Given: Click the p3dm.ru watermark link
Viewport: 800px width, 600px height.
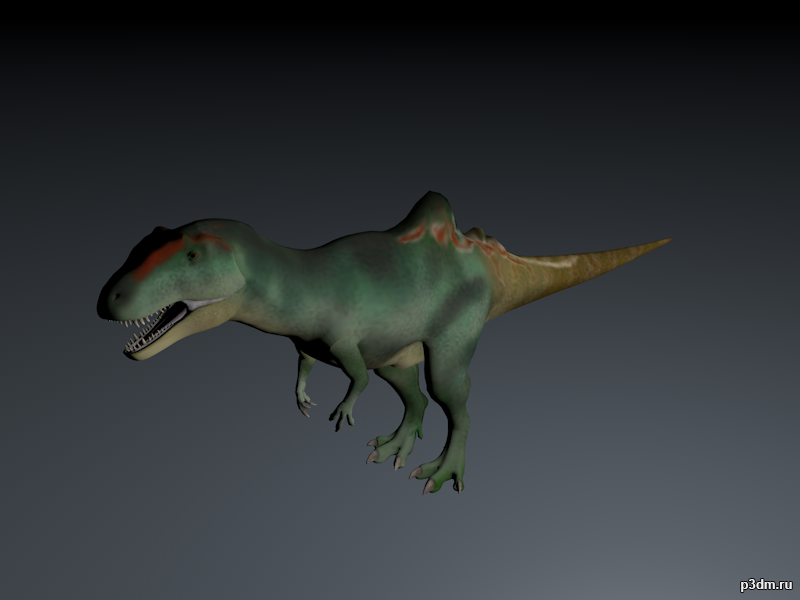Looking at the screenshot, I should [765, 585].
